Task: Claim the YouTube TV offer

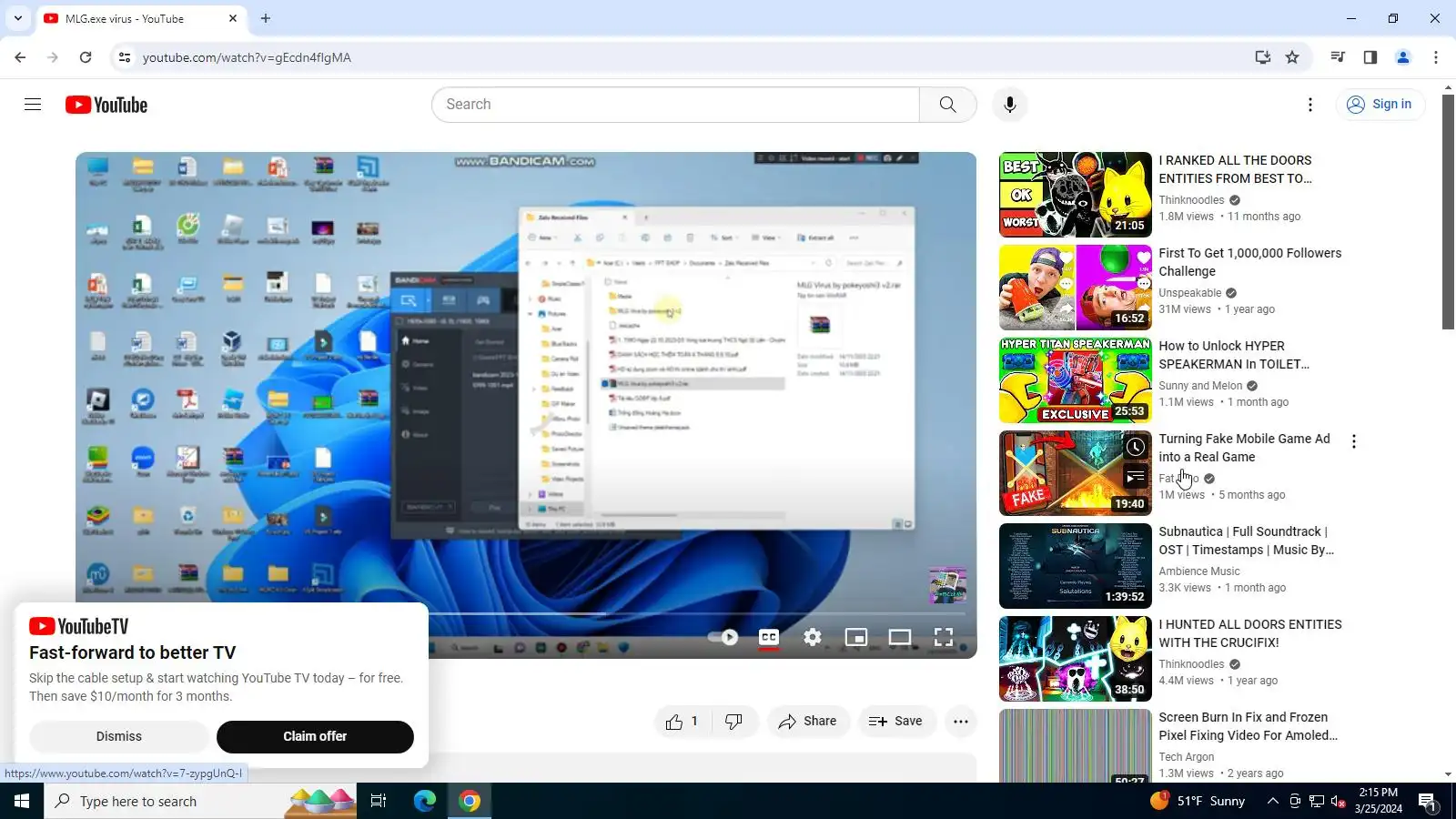Action: coord(315,736)
